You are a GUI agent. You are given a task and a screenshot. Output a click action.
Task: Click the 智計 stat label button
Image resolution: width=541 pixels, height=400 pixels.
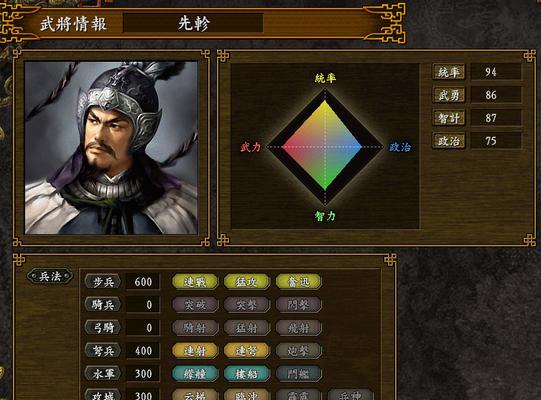(x=449, y=118)
